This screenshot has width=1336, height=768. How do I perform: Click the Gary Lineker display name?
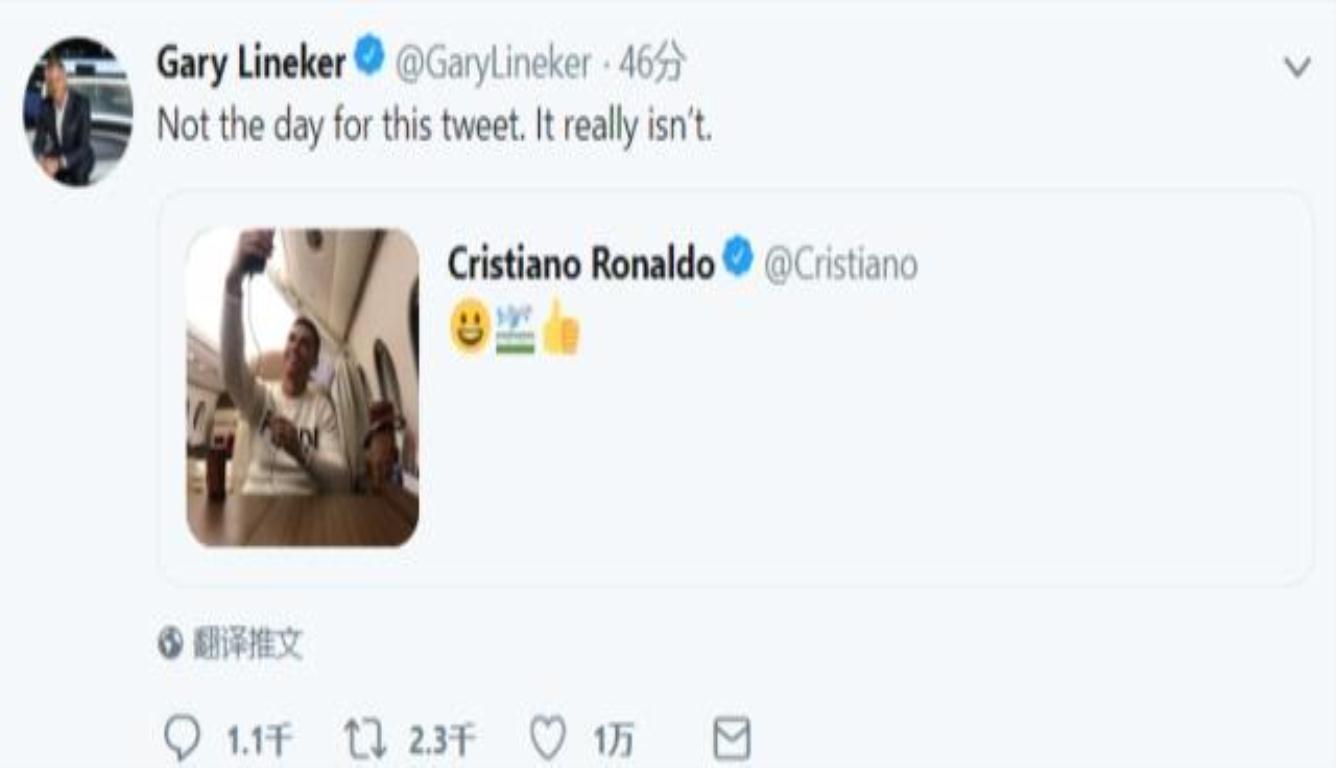[x=251, y=64]
